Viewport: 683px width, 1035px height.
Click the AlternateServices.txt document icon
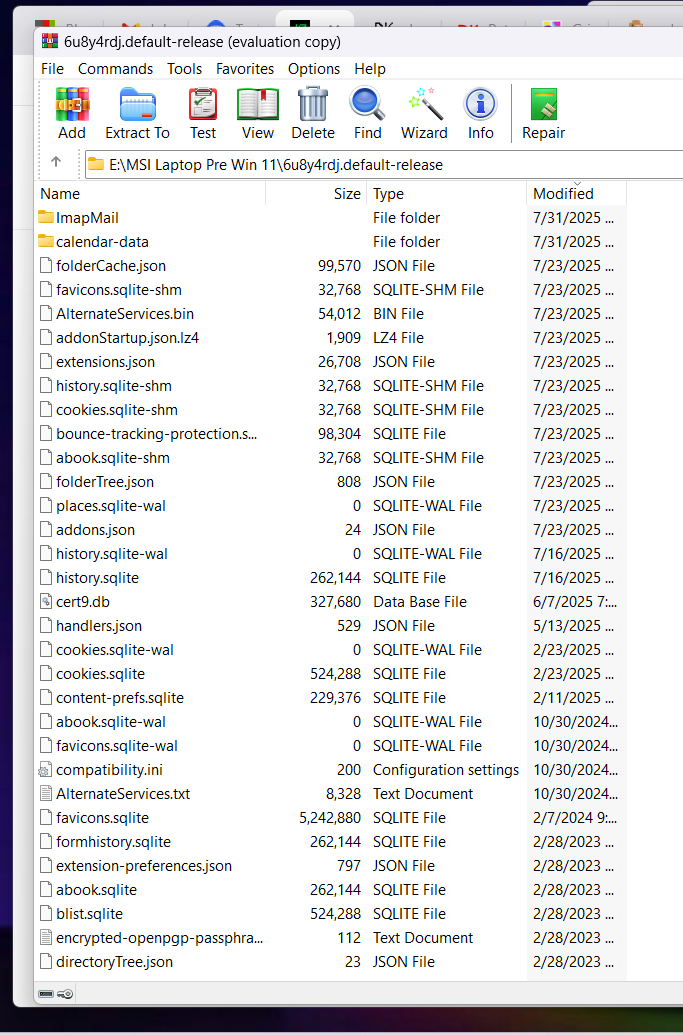coord(46,793)
